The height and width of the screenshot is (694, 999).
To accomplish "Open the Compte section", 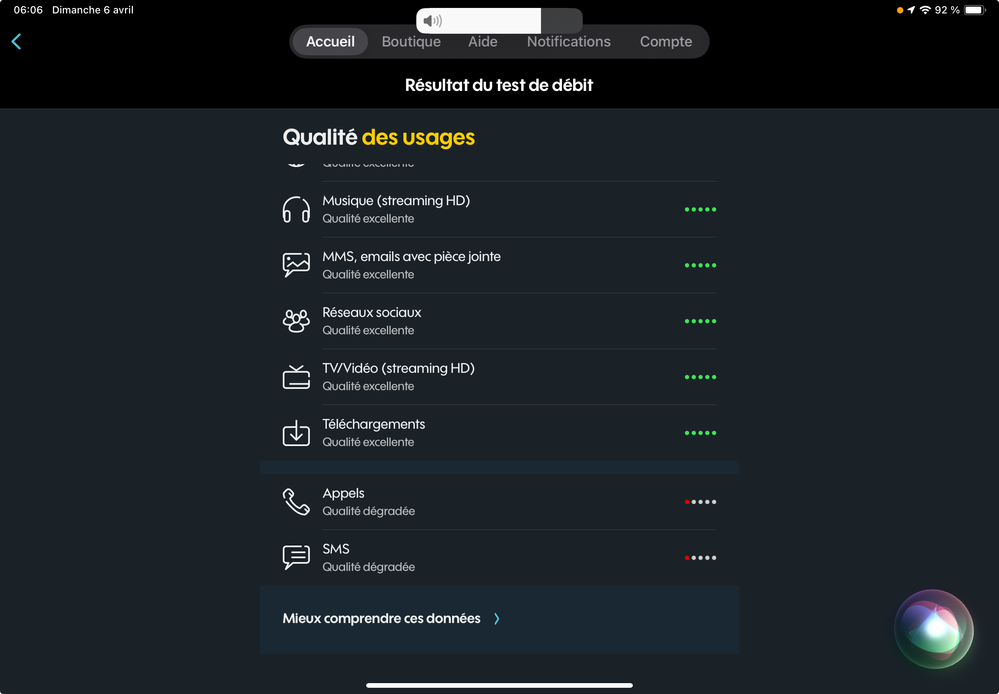I will click(665, 41).
